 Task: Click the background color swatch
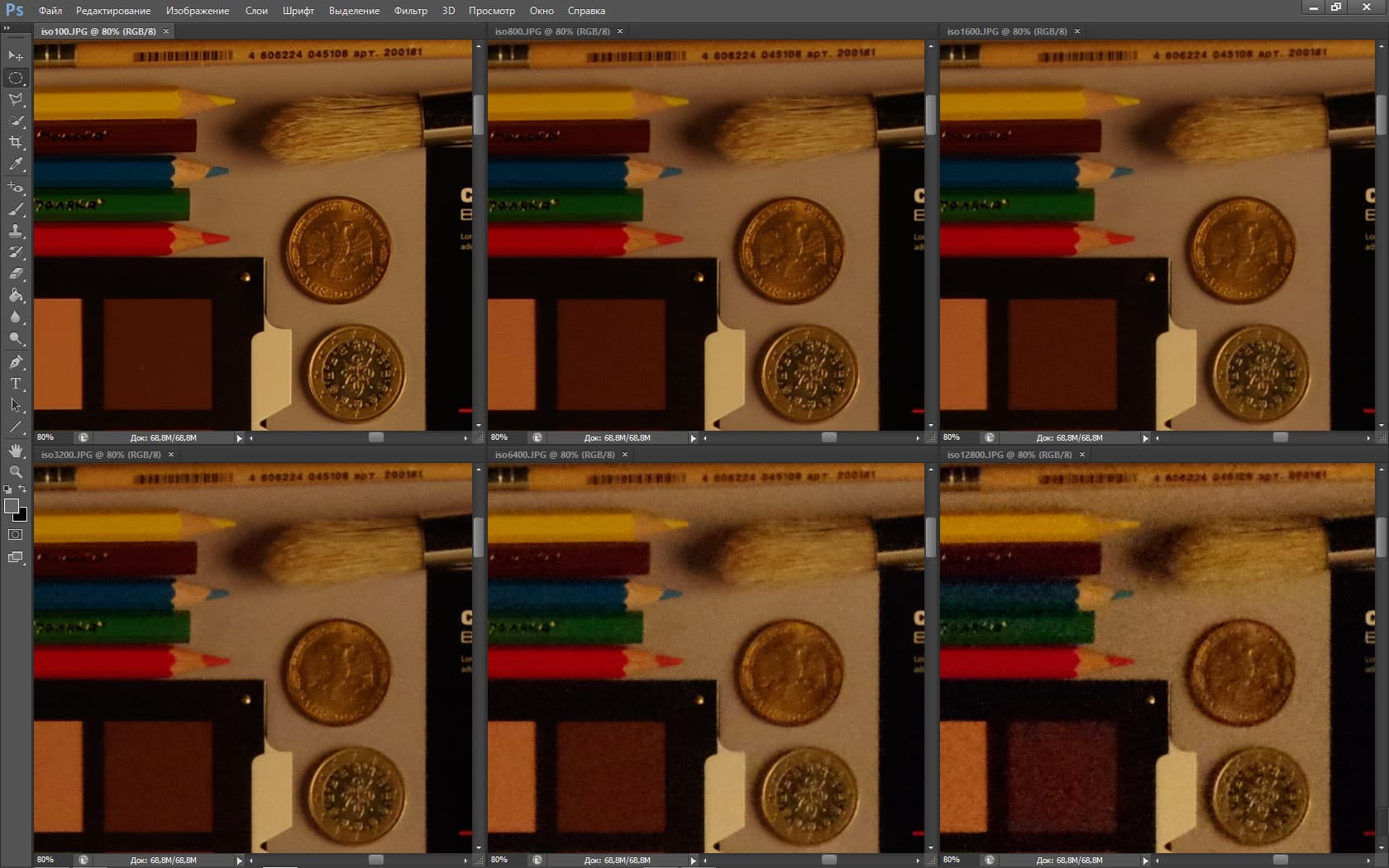click(22, 516)
